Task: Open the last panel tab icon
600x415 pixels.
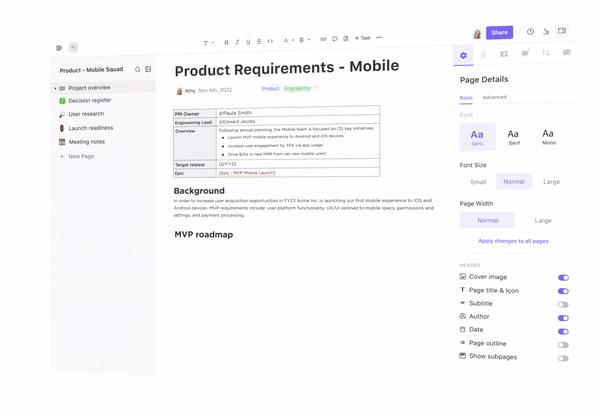Action: [567, 52]
